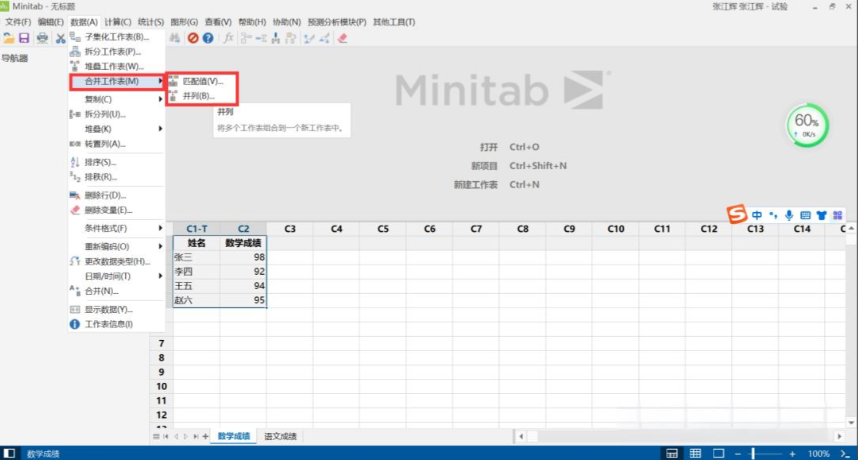Switch to worksheet-only grid view
The image size is (858, 460).
[695, 453]
